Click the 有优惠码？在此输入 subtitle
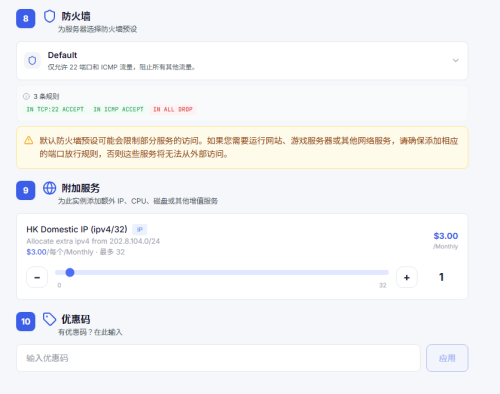The image size is (500, 394). click(x=90, y=332)
